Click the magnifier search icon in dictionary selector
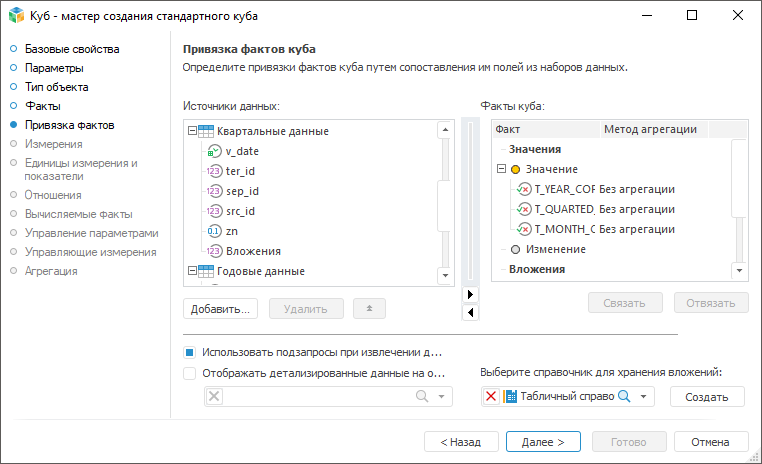This screenshot has height=464, width=762. [x=624, y=397]
